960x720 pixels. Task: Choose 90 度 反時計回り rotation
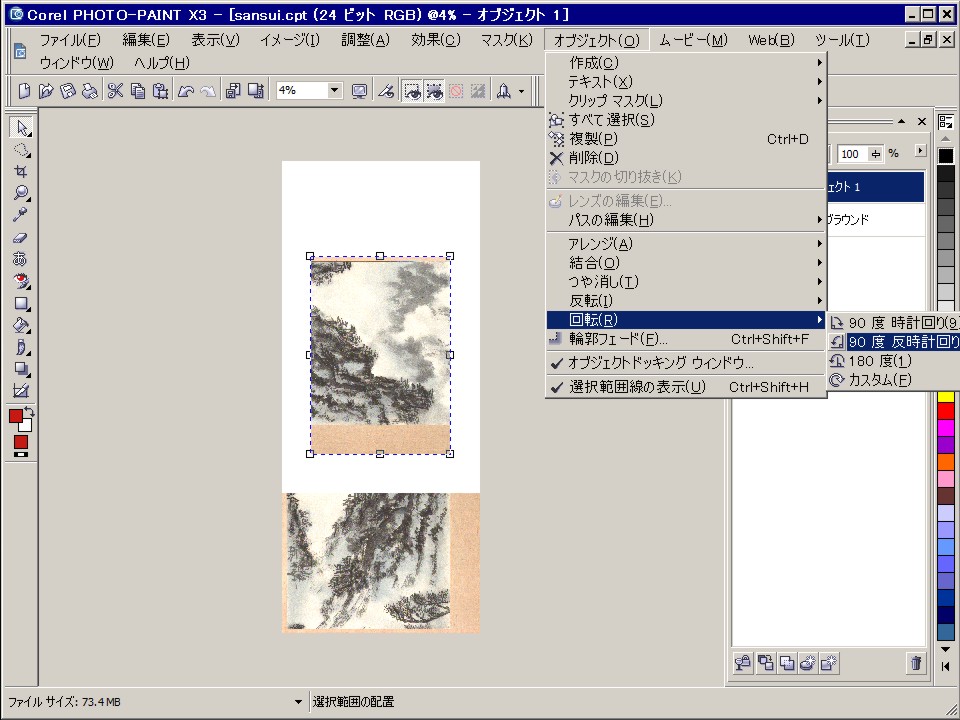[x=893, y=342]
